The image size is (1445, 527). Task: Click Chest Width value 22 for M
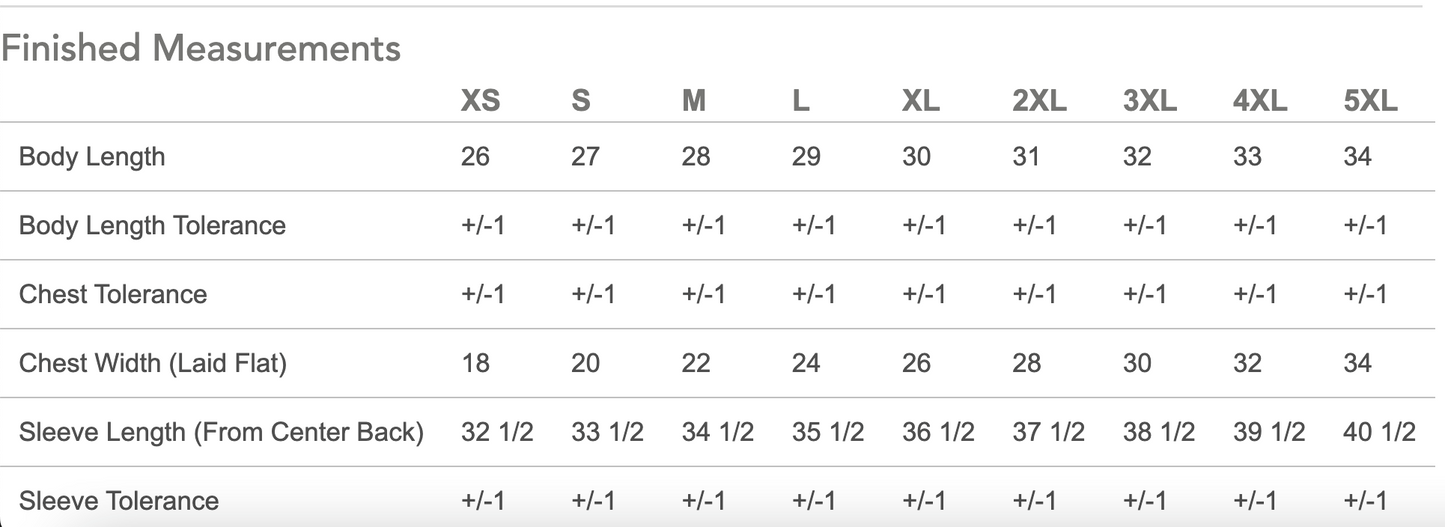point(696,363)
